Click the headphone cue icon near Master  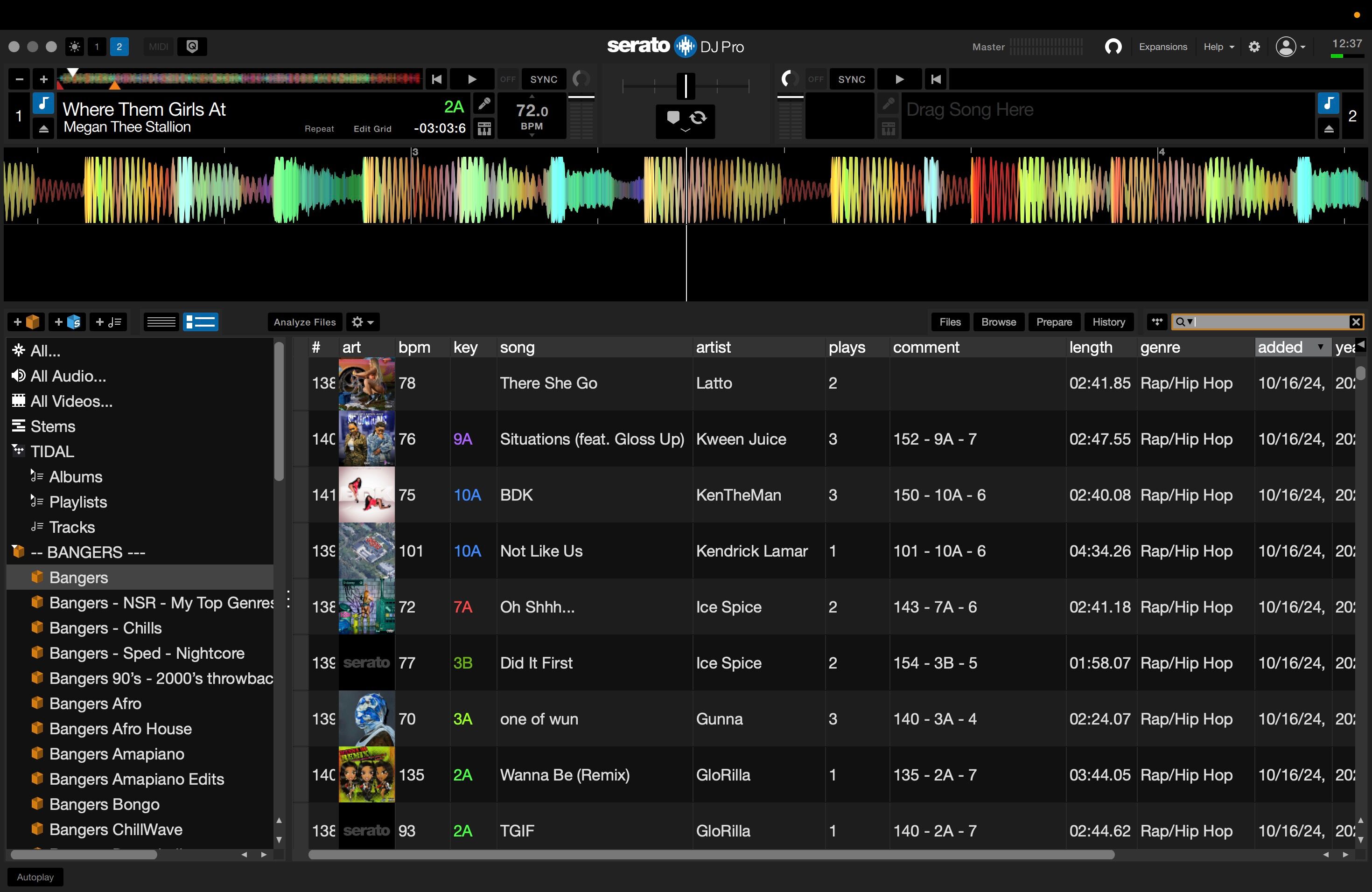pos(1113,47)
